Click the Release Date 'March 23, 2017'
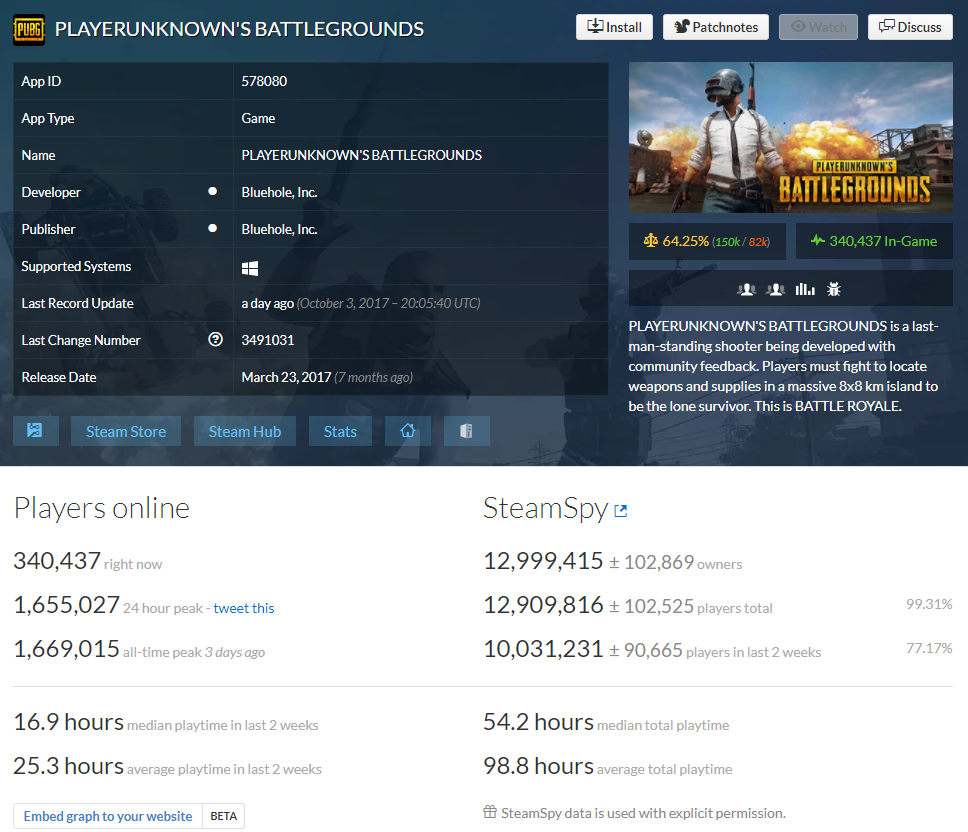This screenshot has height=832, width=968. [286, 377]
